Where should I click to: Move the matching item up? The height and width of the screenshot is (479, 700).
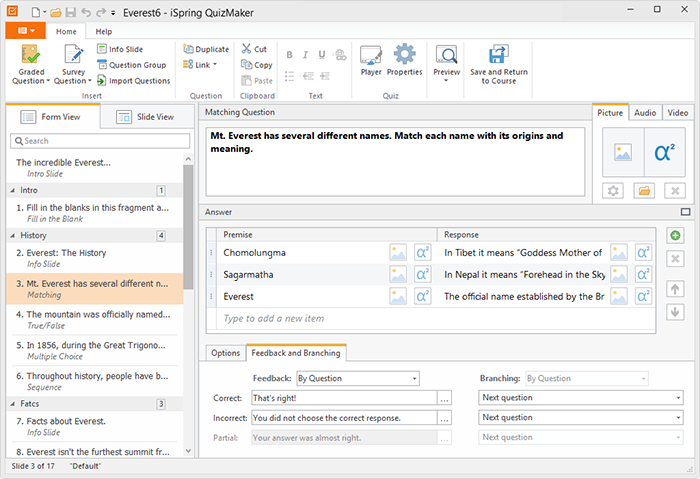675,289
